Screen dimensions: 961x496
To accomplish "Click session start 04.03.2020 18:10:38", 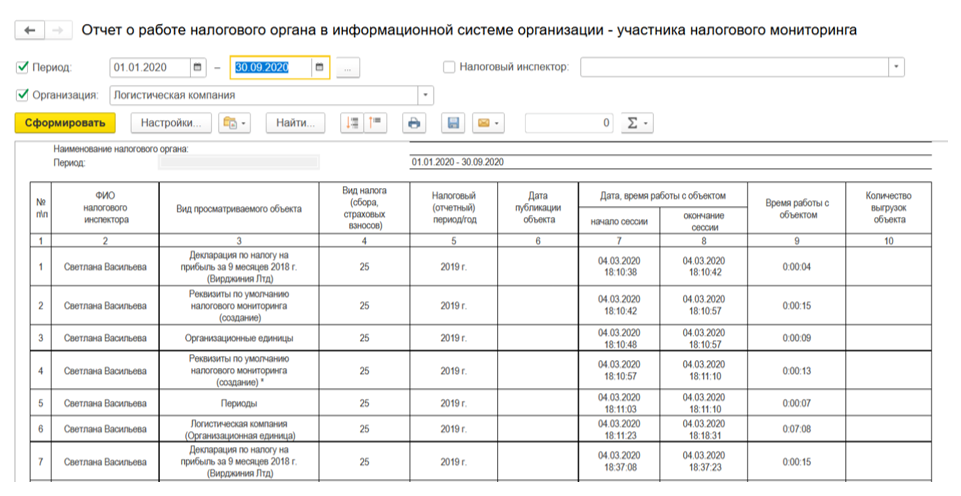I will point(619,267).
